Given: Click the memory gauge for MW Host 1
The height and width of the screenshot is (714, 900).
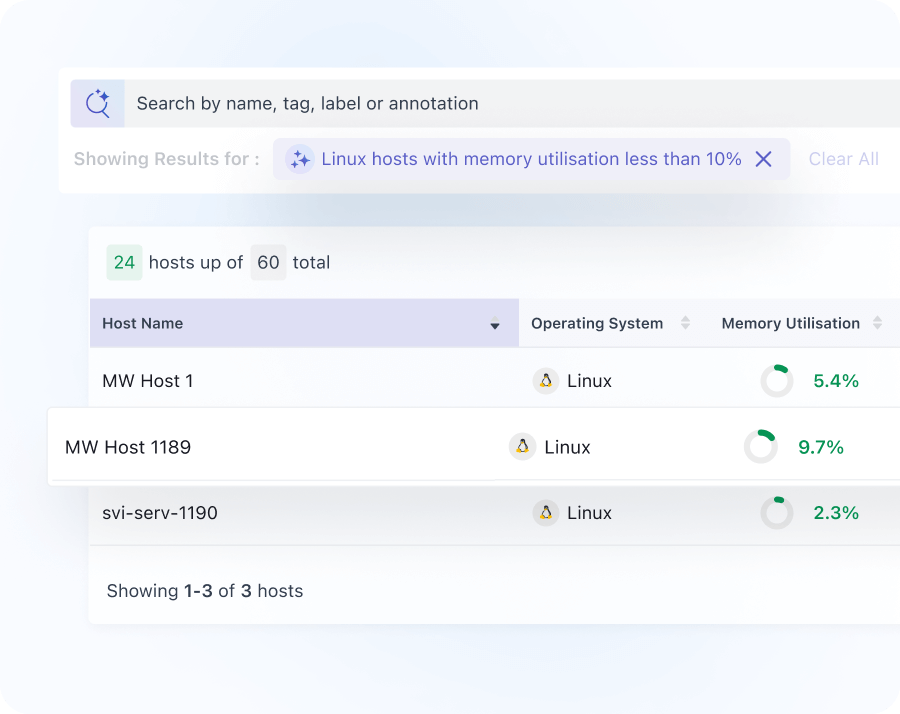Looking at the screenshot, I should coord(777,381).
